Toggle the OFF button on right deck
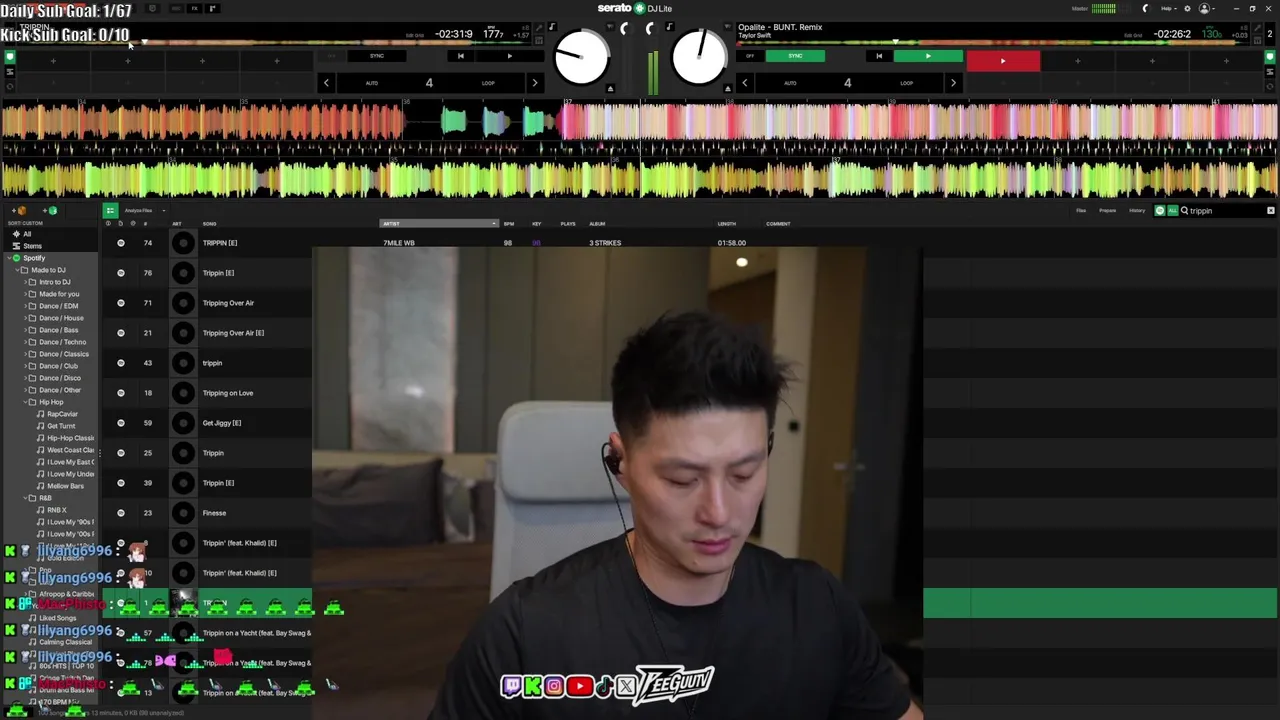The height and width of the screenshot is (720, 1280). point(750,56)
